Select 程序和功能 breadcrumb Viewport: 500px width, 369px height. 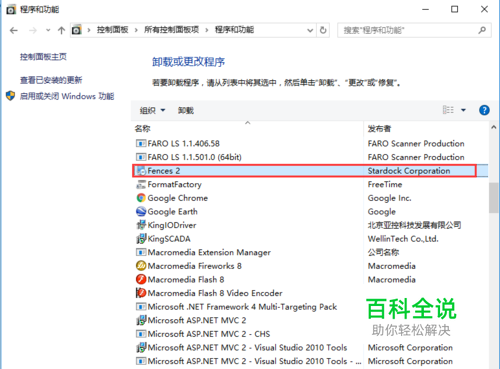click(234, 30)
